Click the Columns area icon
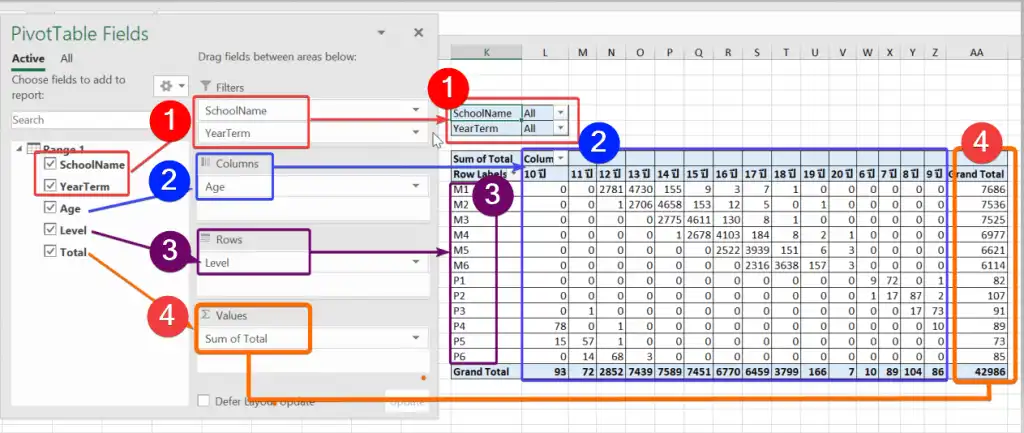 (206, 163)
